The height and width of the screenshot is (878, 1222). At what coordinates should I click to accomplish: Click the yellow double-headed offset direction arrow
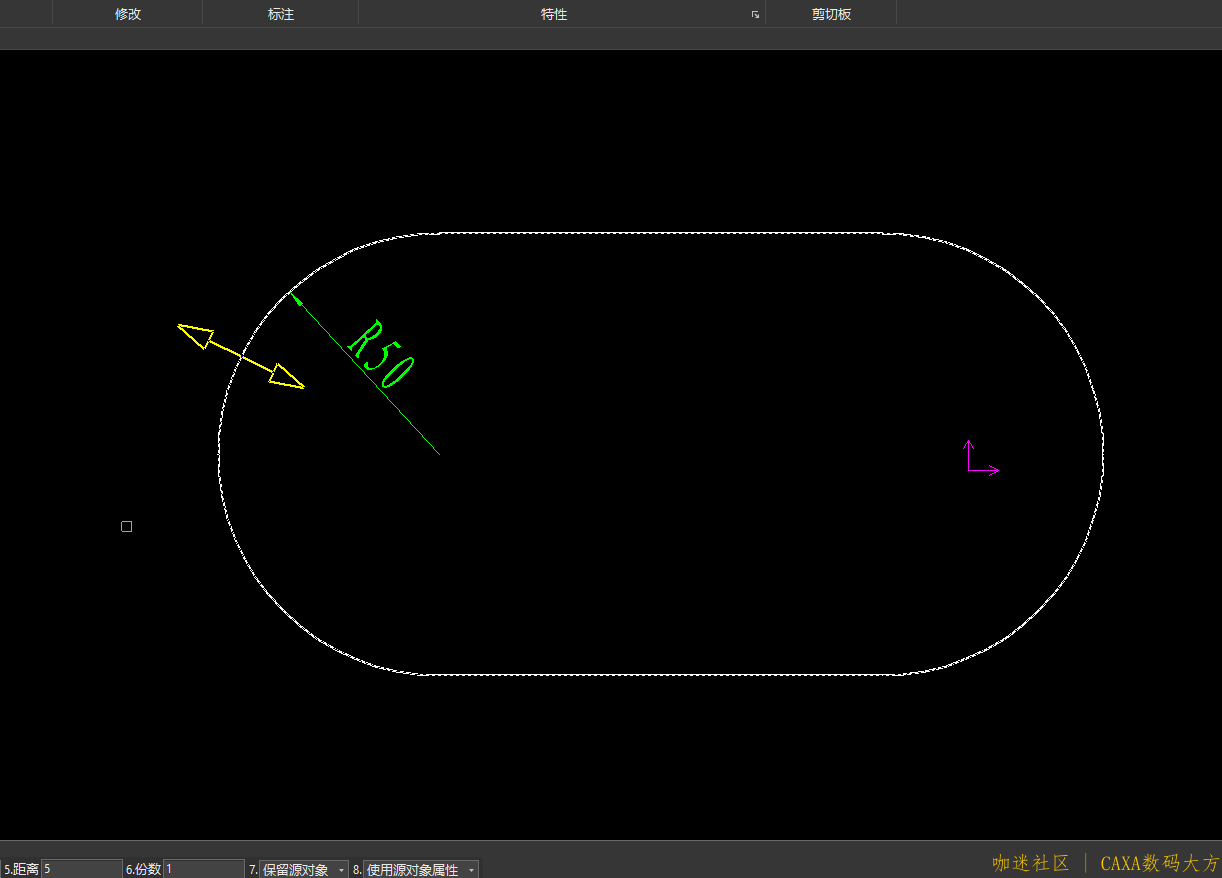pos(241,356)
